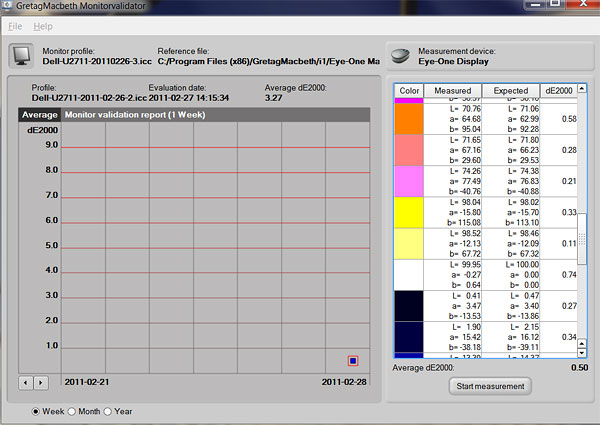Click lower scroll up arrow in table
Viewport: 600px width, 425px height.
coord(582,344)
